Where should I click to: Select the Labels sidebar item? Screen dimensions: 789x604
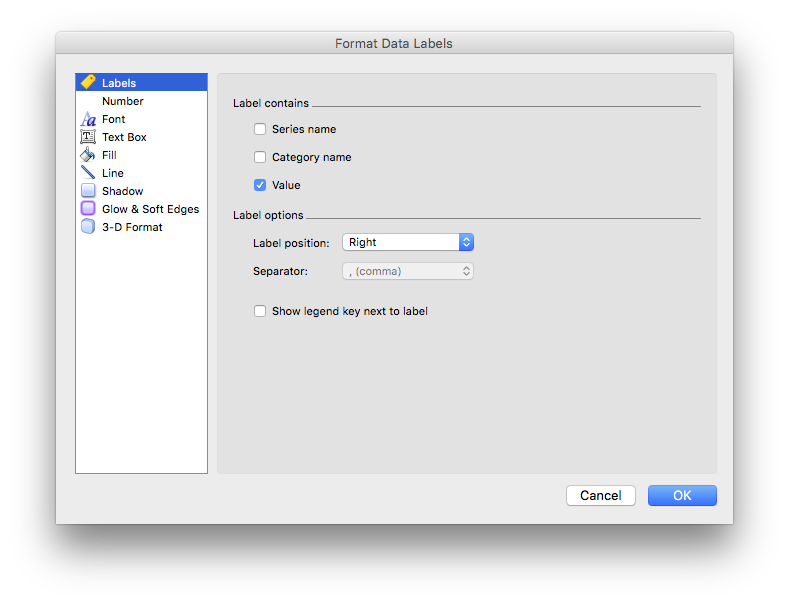point(141,83)
